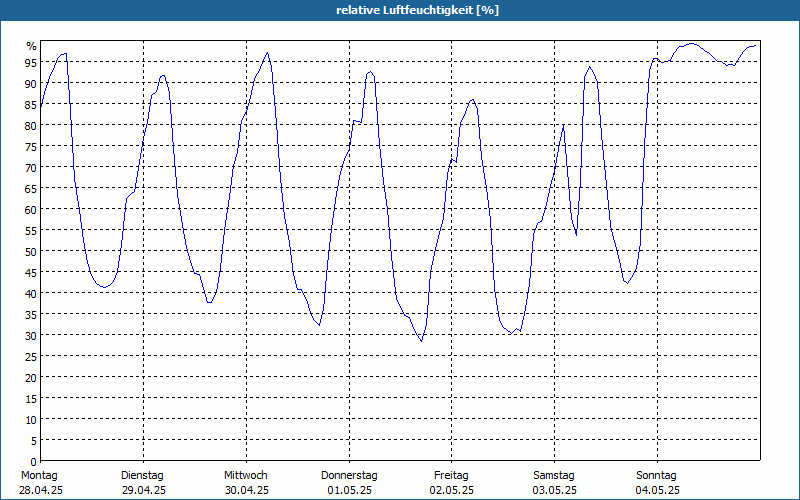Select the 'Freitag' day label
Viewport: 800px width, 500px height.
click(x=452, y=476)
